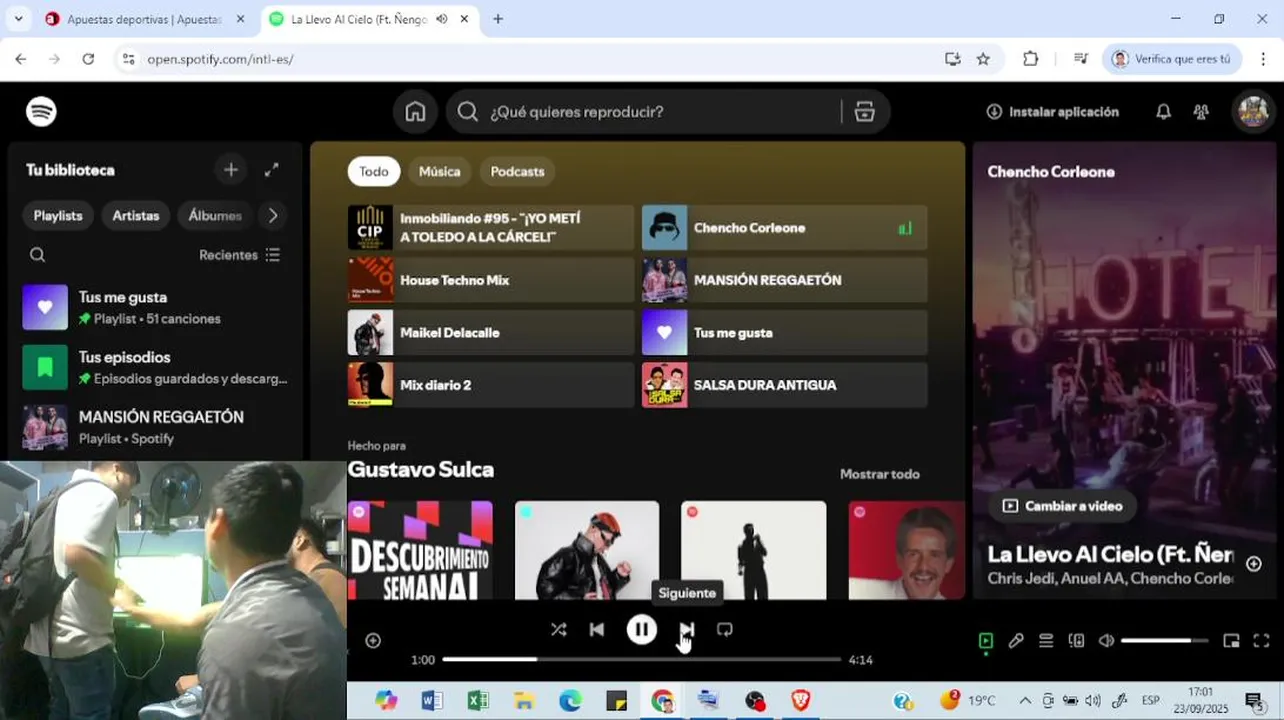Viewport: 1284px width, 720px height.
Task: Open Chrome extensions puzzle icon
Action: tap(1030, 59)
